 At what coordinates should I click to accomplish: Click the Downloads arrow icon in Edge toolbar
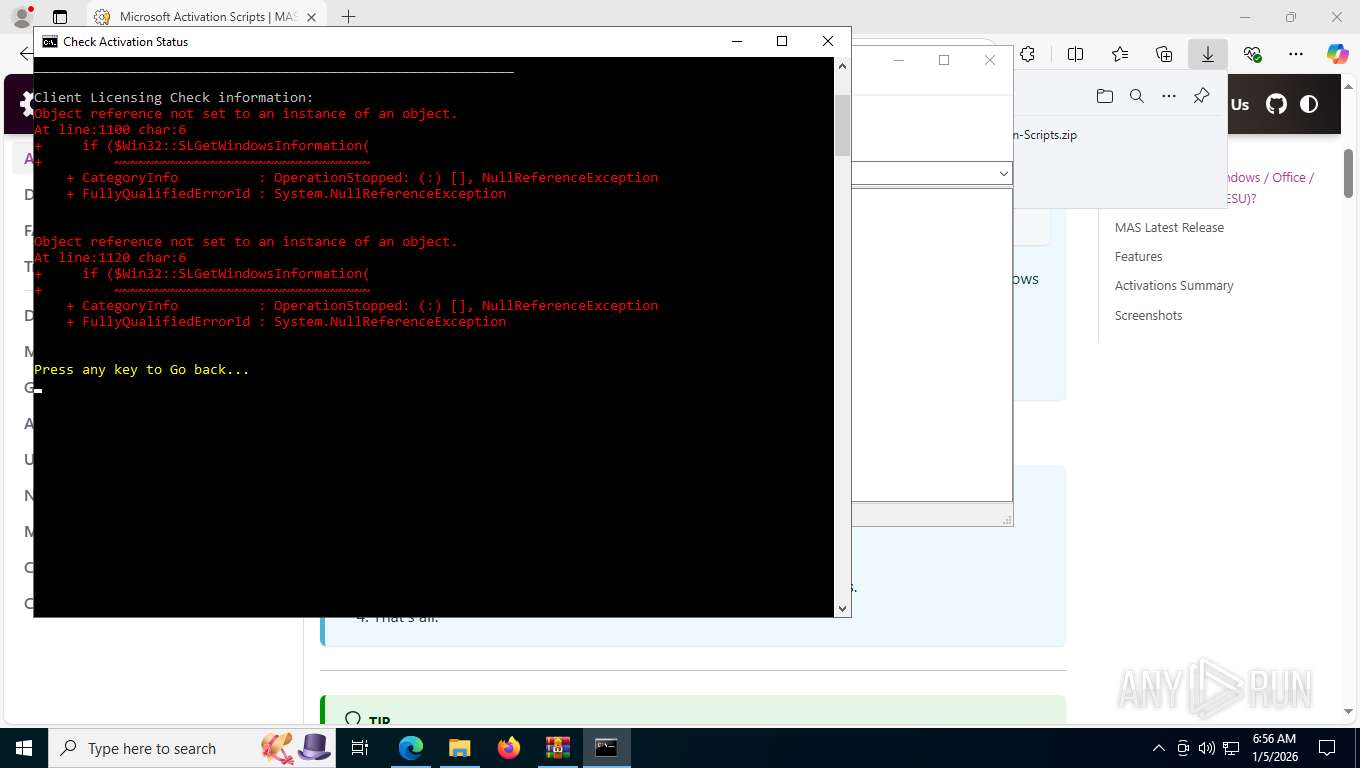tap(1208, 54)
